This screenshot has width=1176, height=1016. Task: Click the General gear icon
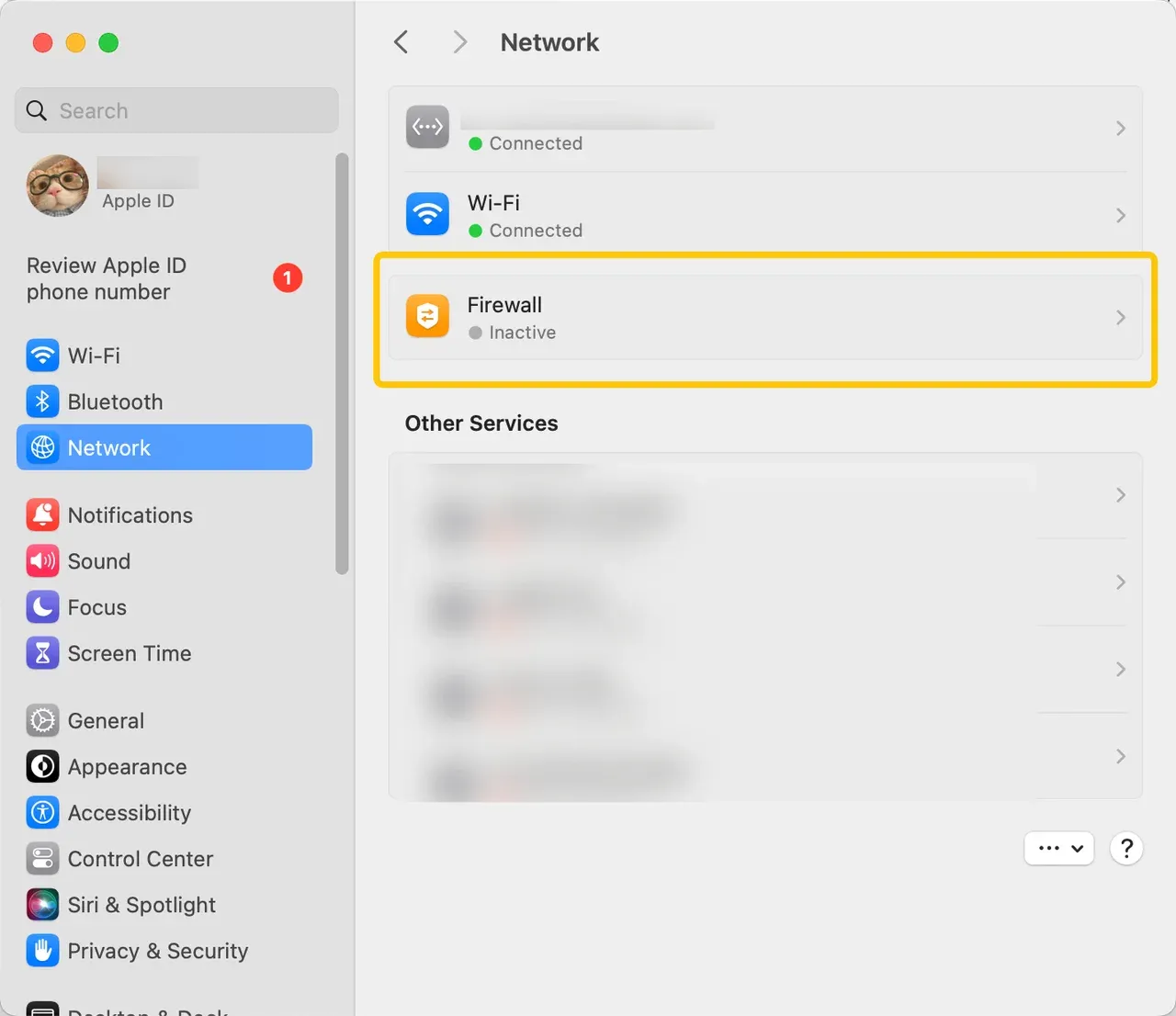coord(42,721)
